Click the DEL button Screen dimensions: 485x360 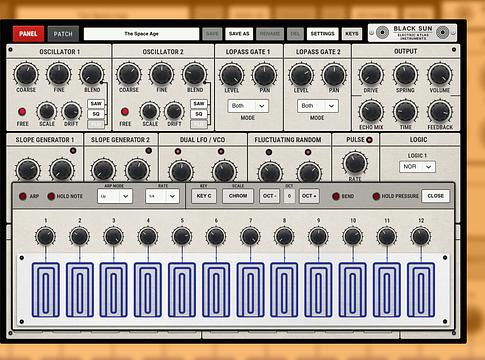[x=295, y=34]
